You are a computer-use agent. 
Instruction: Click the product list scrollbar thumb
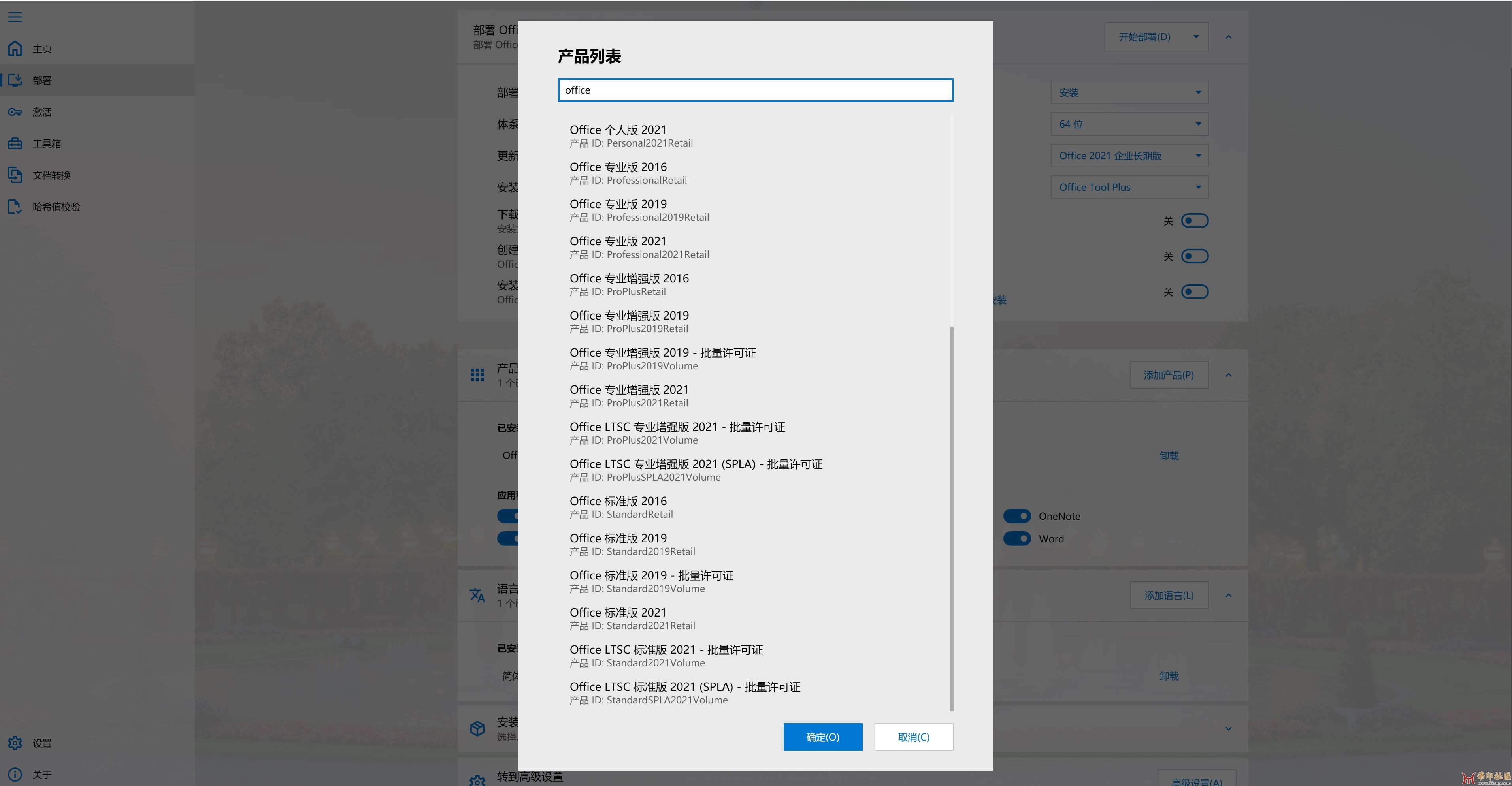(952, 519)
